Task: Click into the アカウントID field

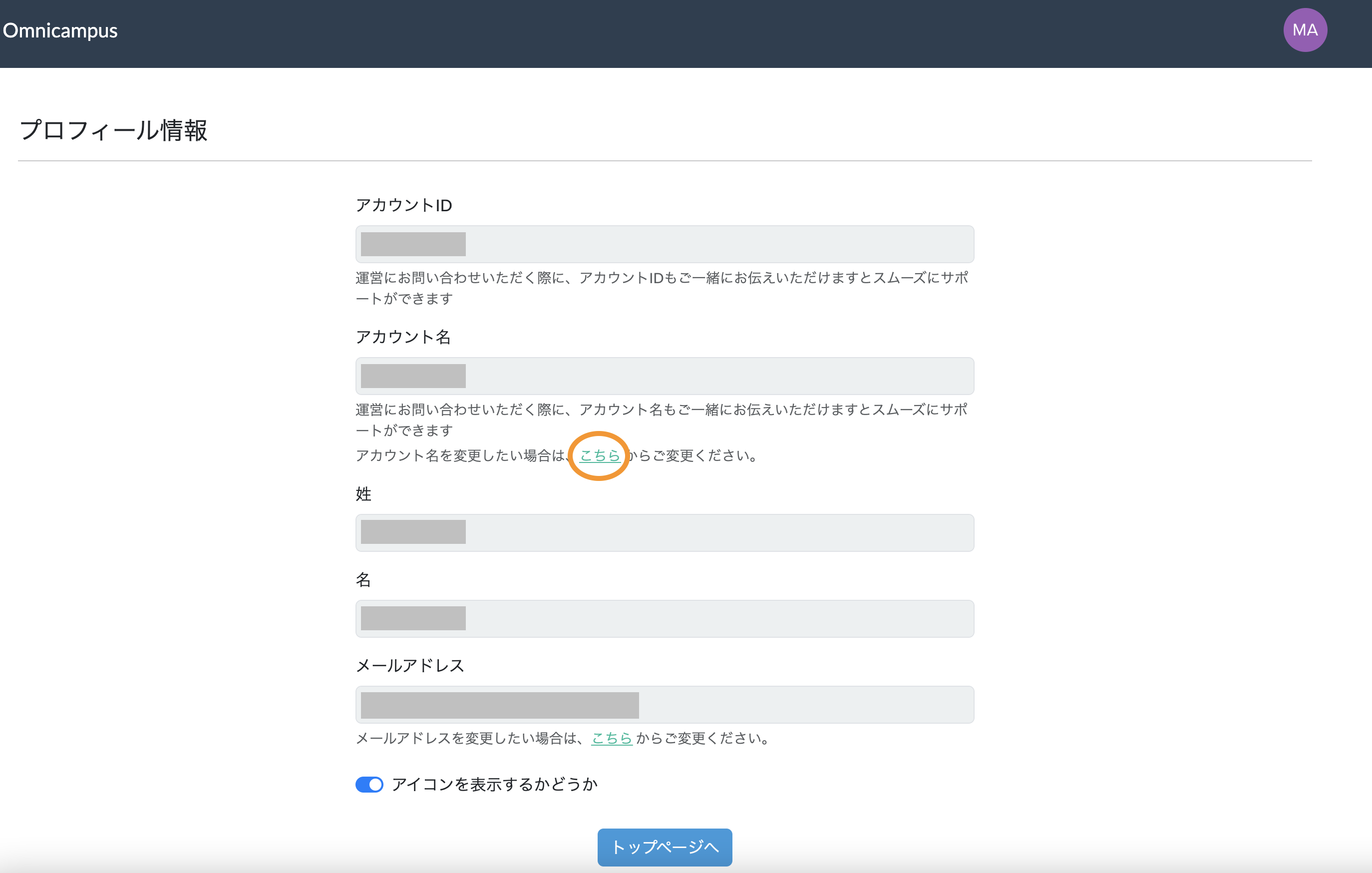Action: 665,244
